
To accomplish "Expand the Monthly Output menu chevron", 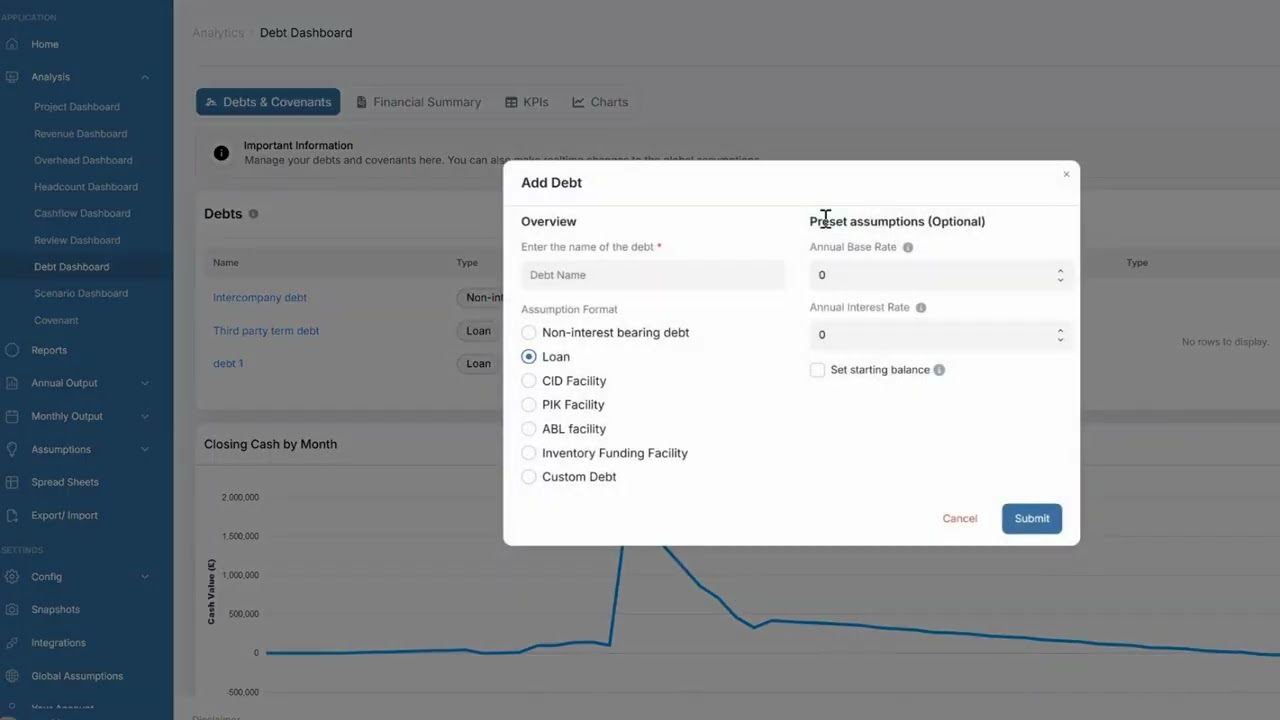I will point(145,416).
